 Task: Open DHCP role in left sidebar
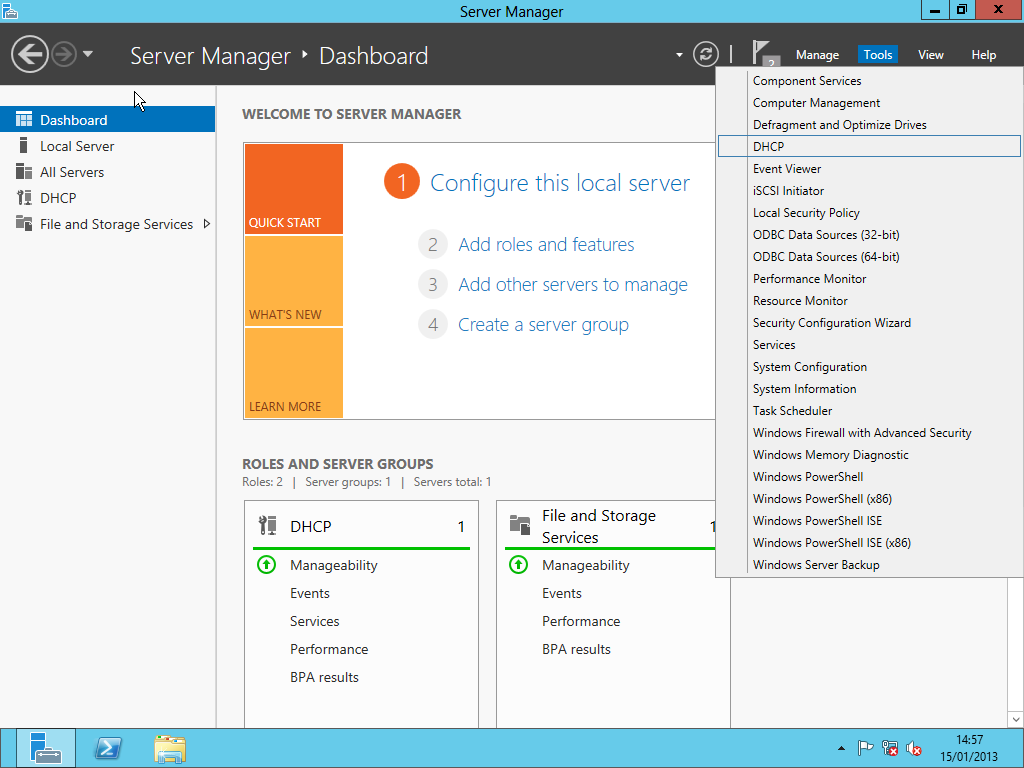click(x=58, y=198)
